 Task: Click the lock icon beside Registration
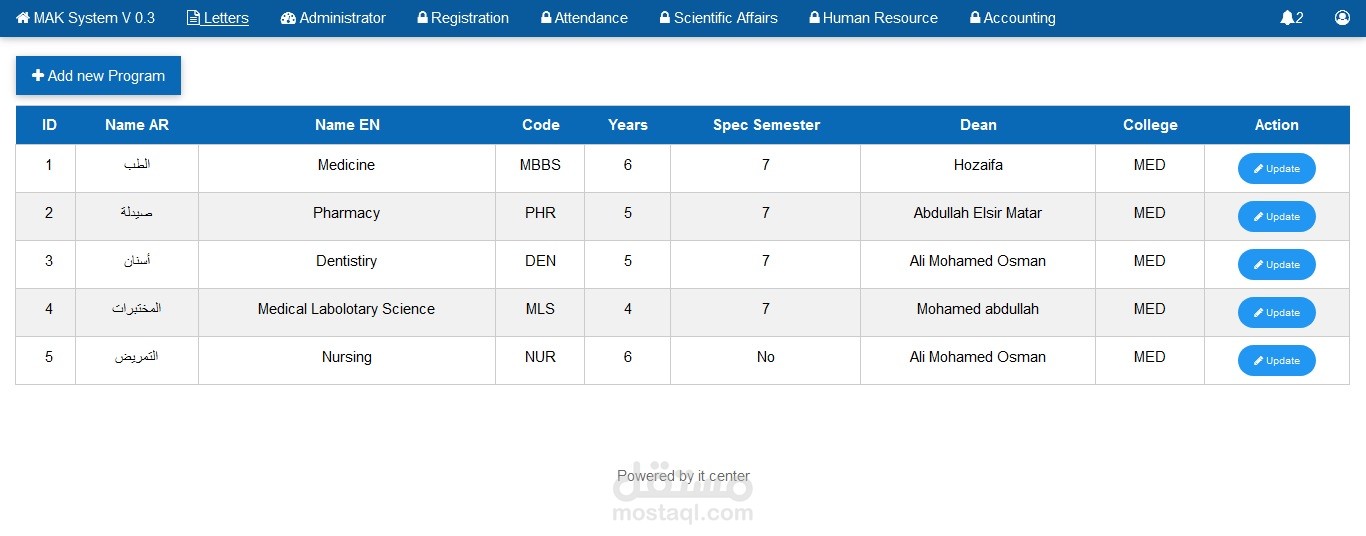coord(423,18)
